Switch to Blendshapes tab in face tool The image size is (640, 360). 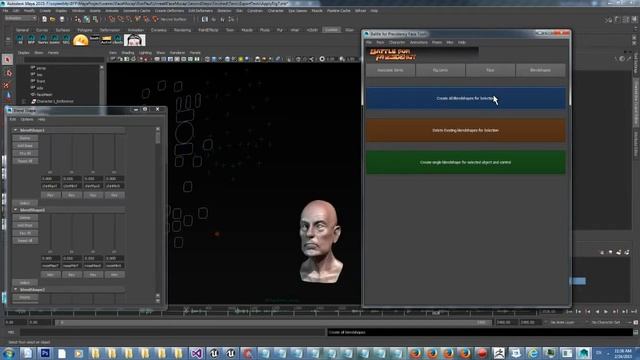(540, 70)
